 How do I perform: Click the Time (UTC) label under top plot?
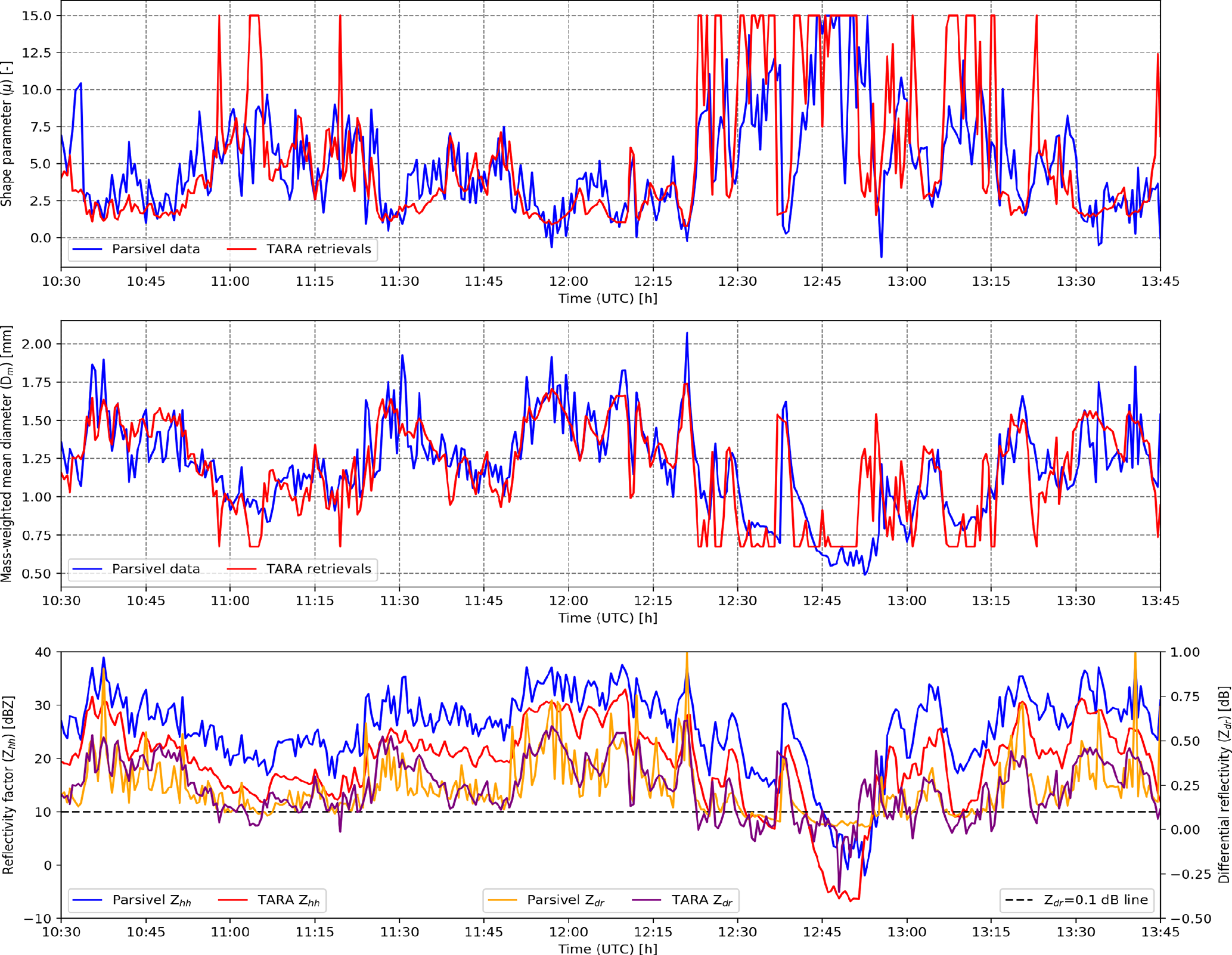click(x=607, y=298)
